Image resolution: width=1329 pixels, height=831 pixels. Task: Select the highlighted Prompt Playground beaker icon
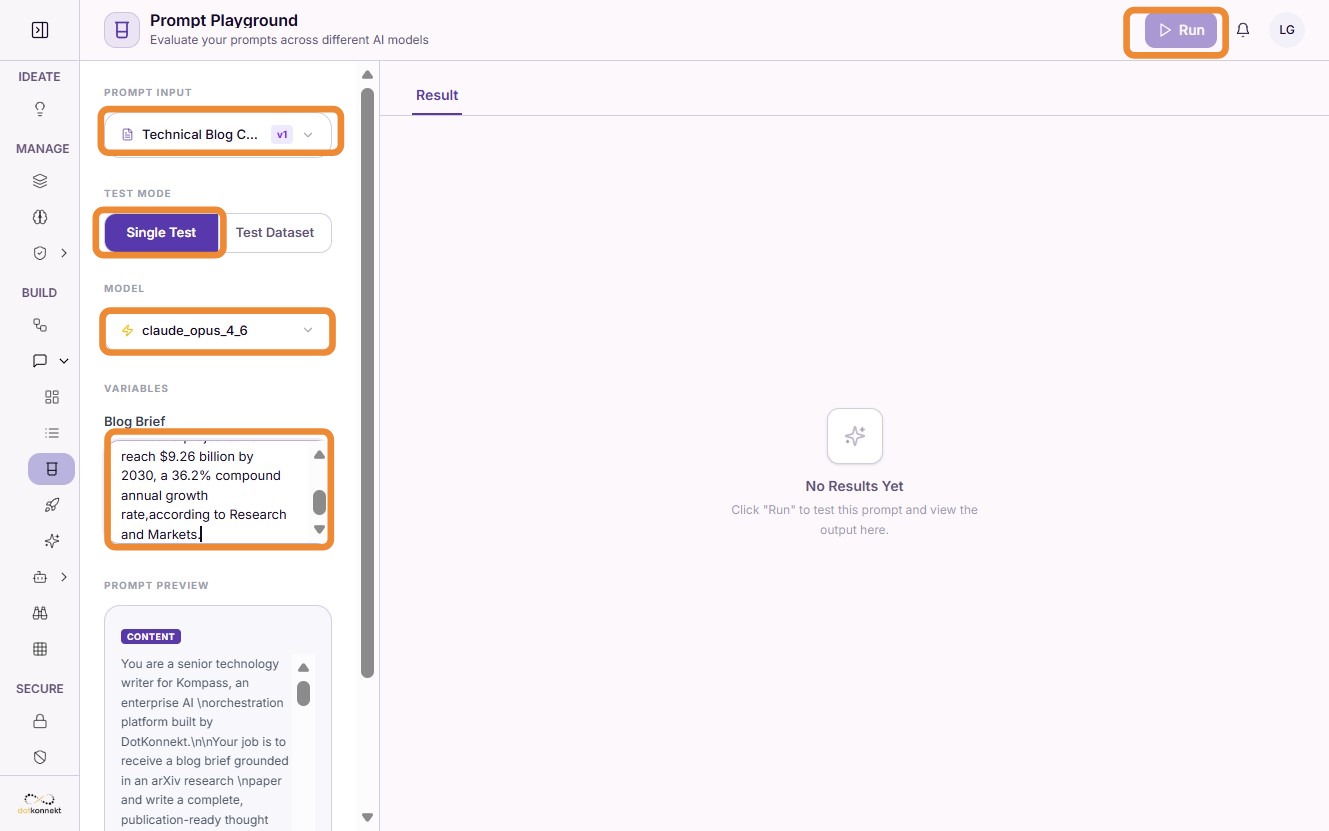click(52, 469)
